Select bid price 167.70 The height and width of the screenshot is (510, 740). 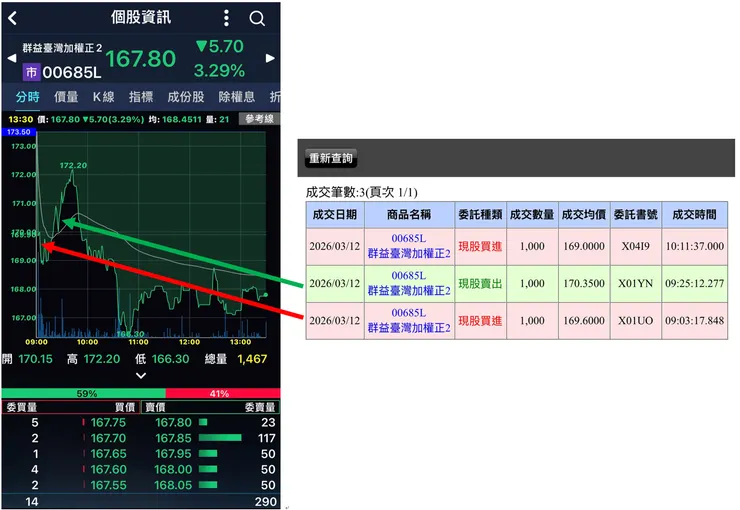click(x=109, y=438)
